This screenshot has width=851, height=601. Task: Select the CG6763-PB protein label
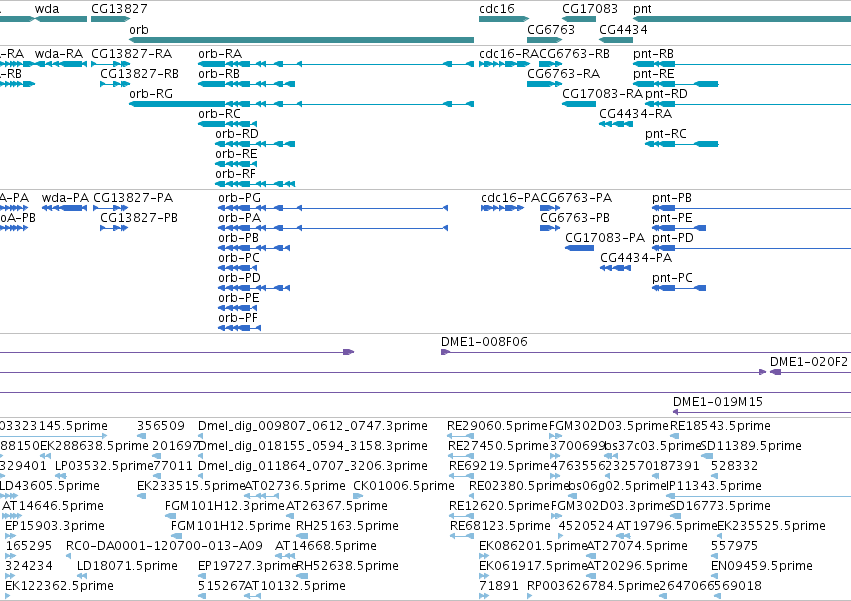(575, 218)
